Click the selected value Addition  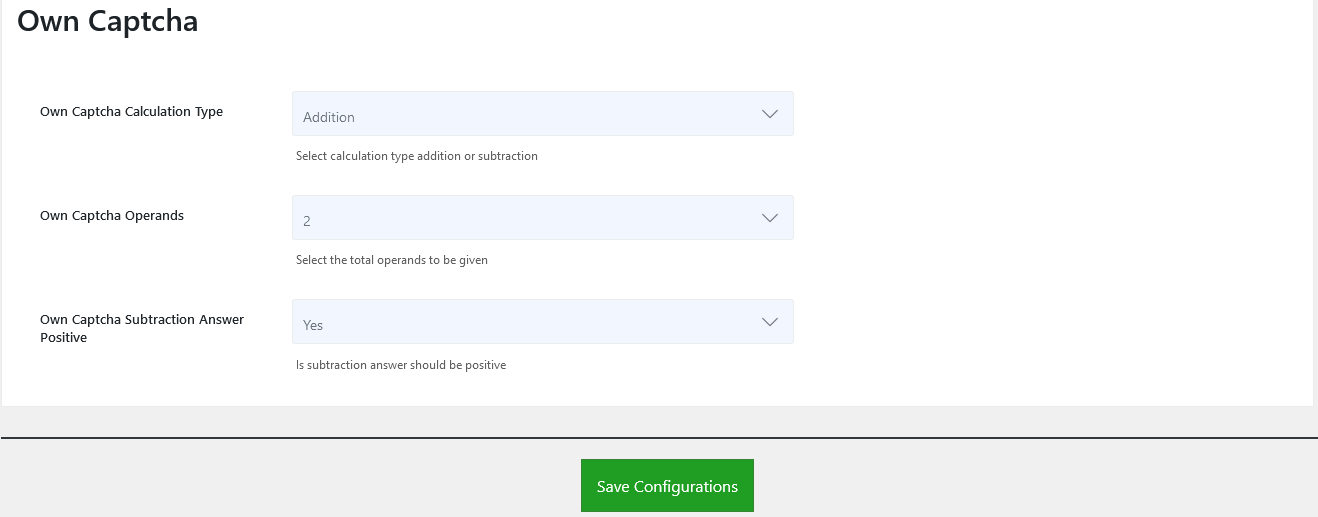tap(329, 117)
